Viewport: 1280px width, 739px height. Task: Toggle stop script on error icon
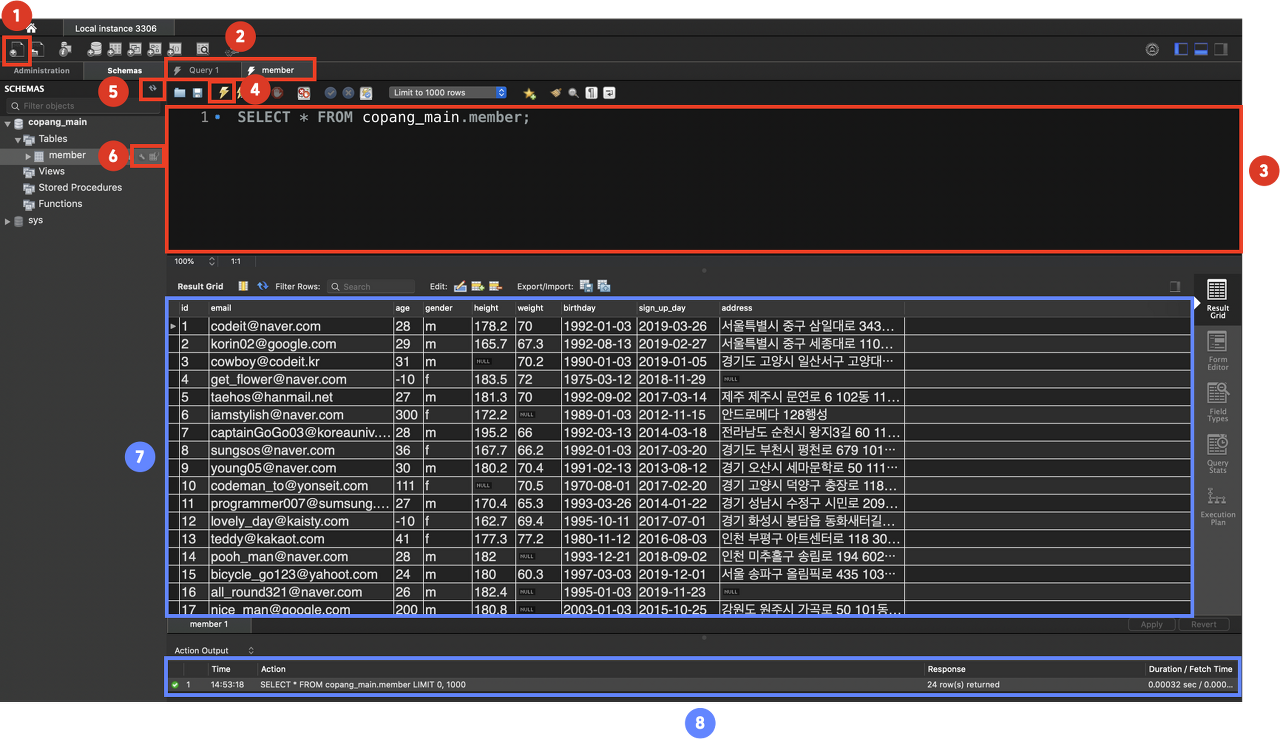(x=303, y=93)
